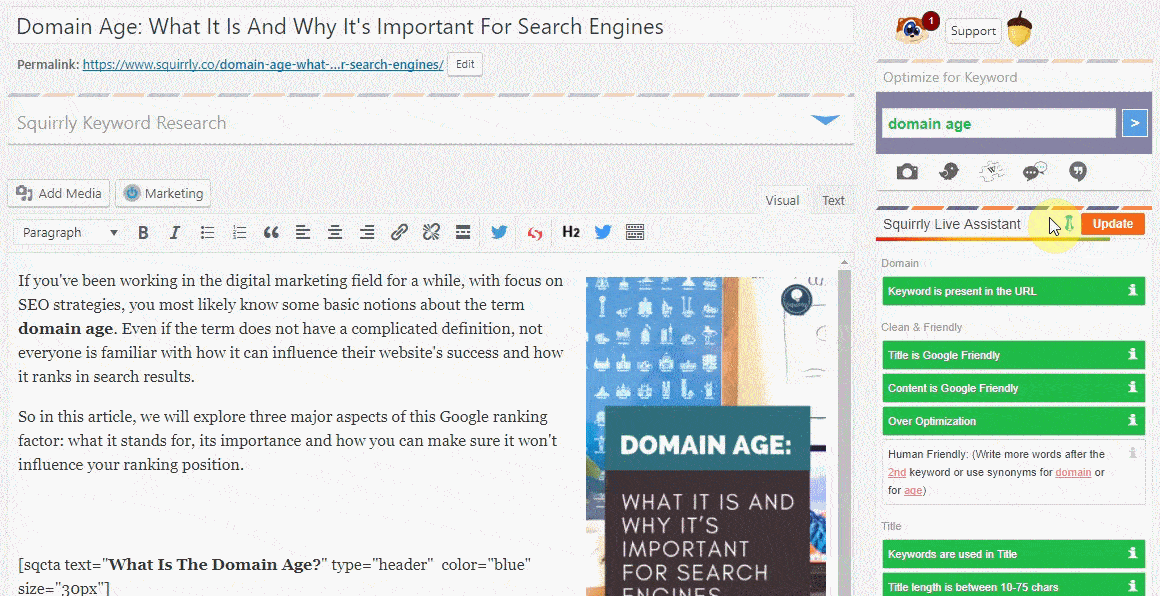Open the camera image search icon
This screenshot has width=1160, height=596.
pos(907,172)
